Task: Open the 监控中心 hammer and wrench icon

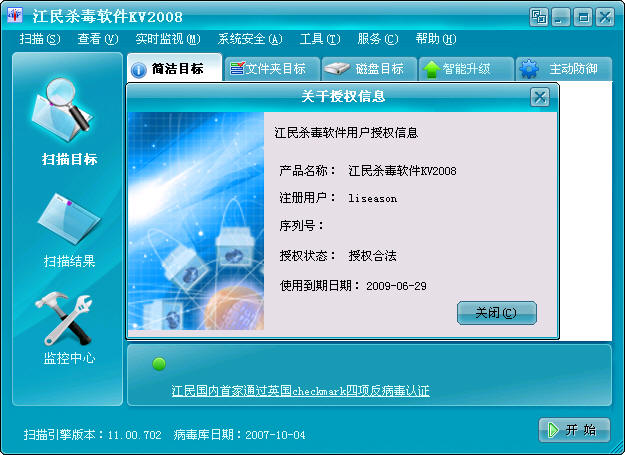Action: pyautogui.click(x=64, y=318)
